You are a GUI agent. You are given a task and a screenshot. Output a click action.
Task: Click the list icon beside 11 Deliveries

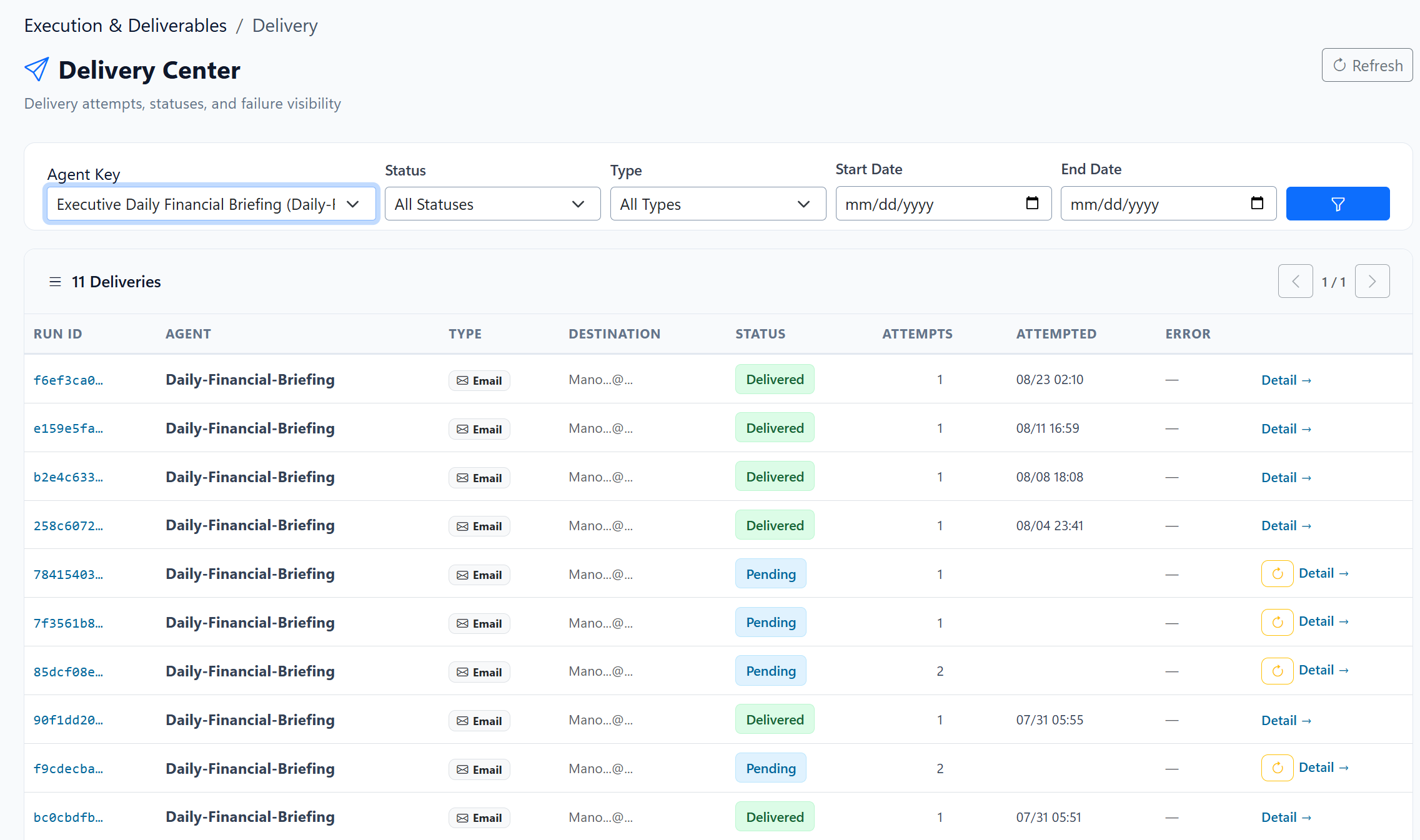click(55, 282)
